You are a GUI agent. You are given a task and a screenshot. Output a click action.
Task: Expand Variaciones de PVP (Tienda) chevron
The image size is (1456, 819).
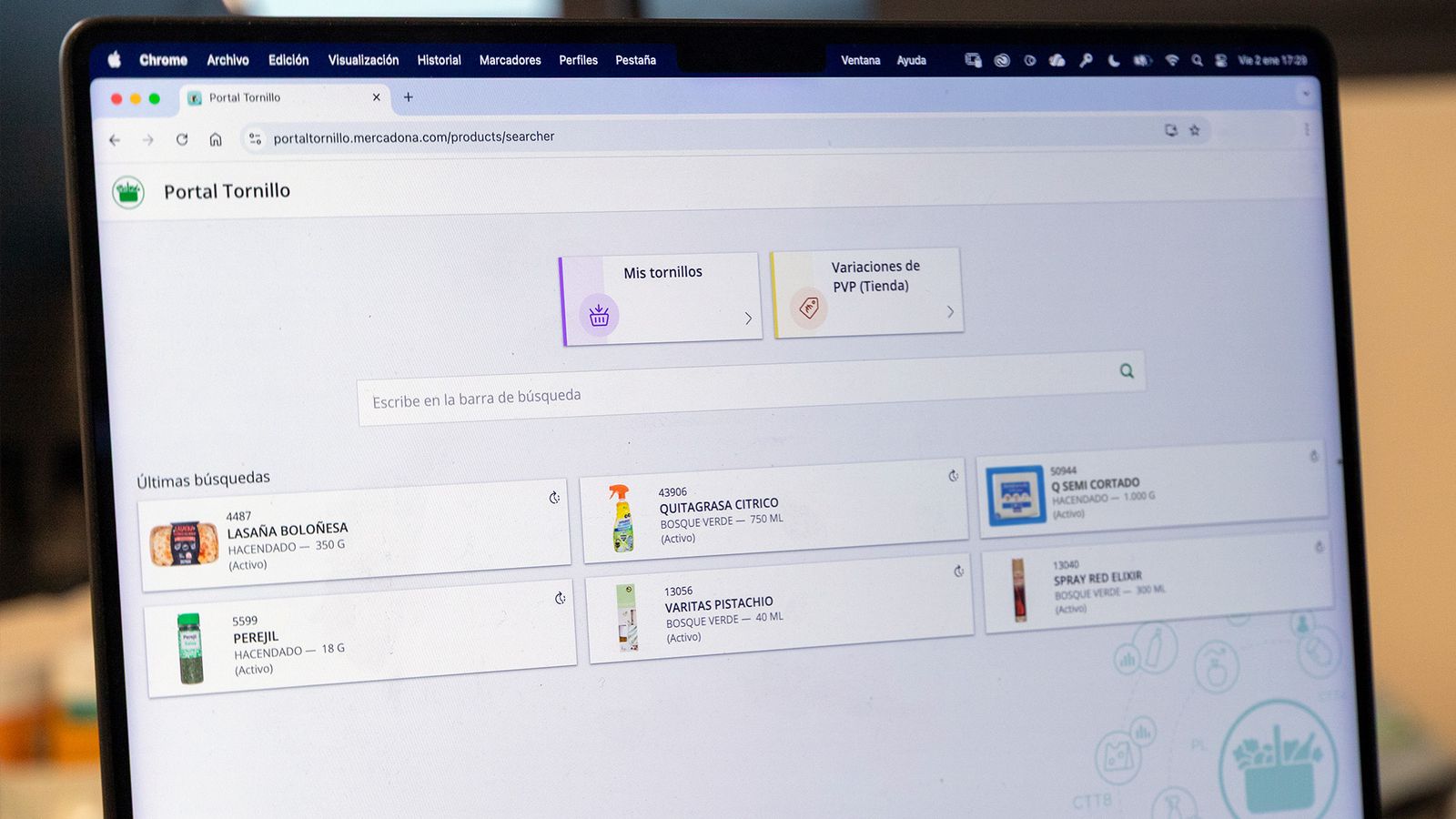[x=950, y=312]
